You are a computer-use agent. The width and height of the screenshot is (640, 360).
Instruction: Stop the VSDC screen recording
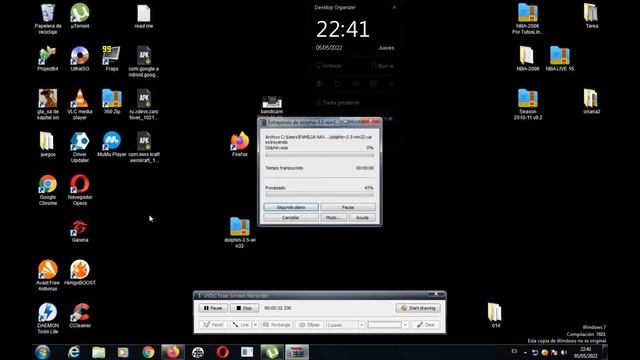(x=244, y=308)
